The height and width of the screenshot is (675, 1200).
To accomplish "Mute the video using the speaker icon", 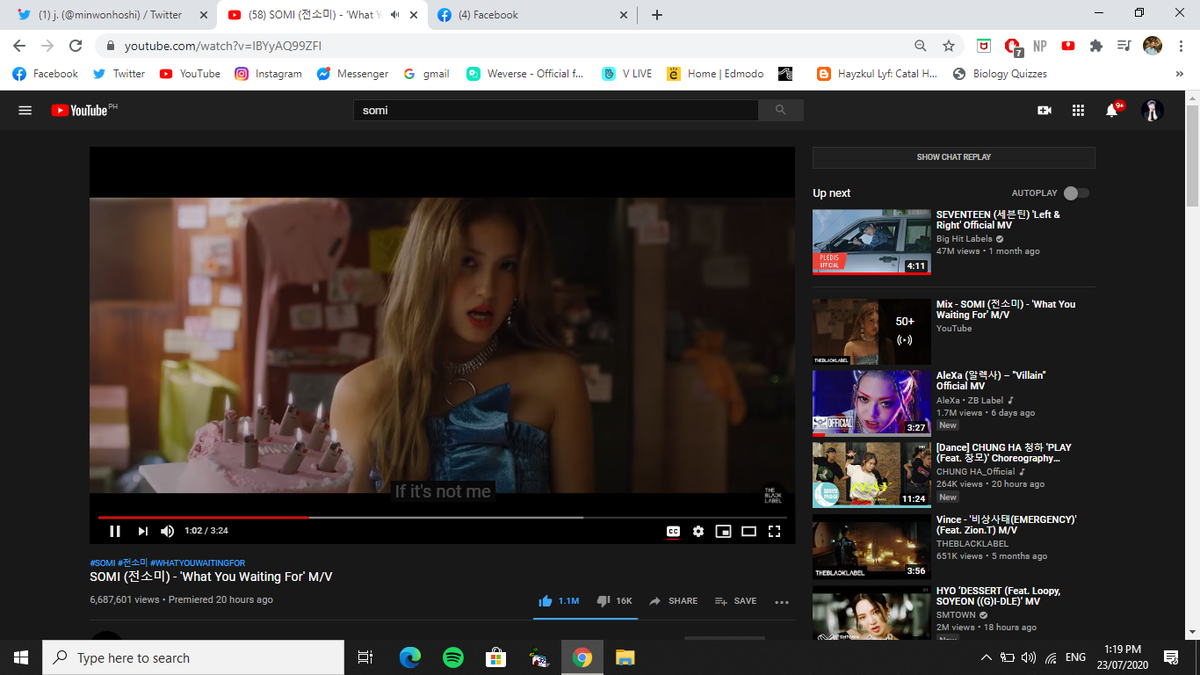I will point(167,531).
